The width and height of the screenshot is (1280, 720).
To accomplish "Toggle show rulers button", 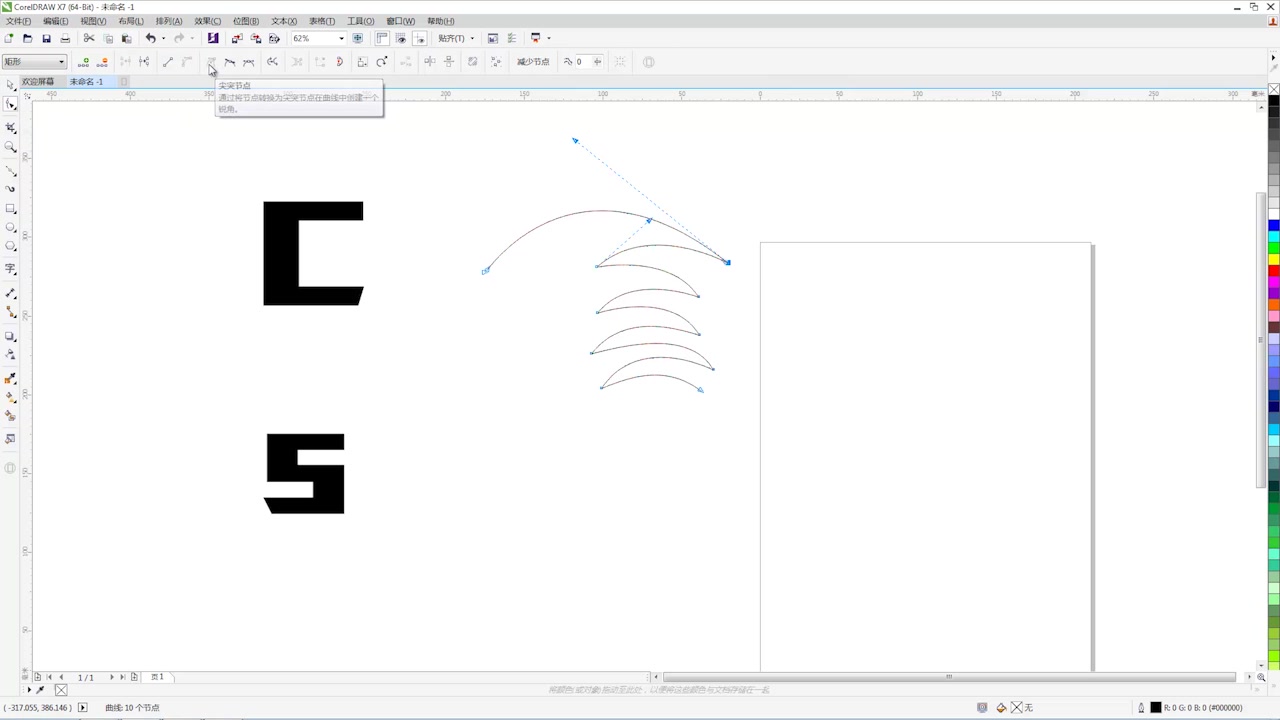I will [382, 38].
